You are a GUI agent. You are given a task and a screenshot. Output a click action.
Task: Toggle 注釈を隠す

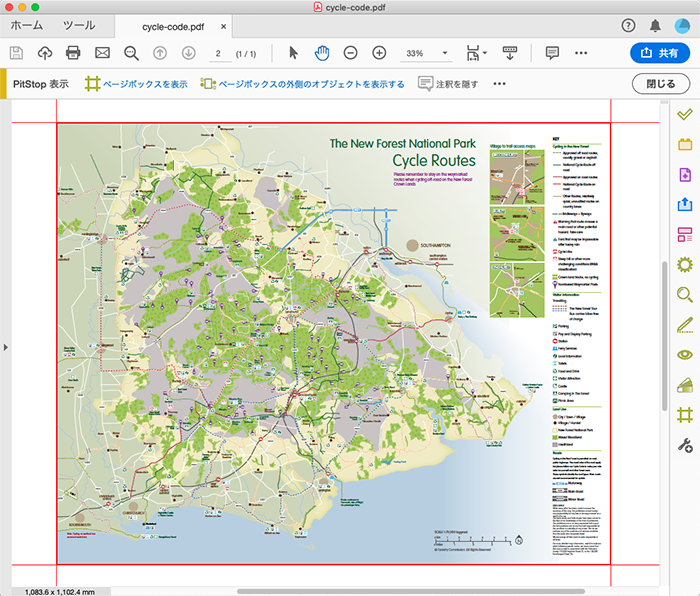pos(448,84)
